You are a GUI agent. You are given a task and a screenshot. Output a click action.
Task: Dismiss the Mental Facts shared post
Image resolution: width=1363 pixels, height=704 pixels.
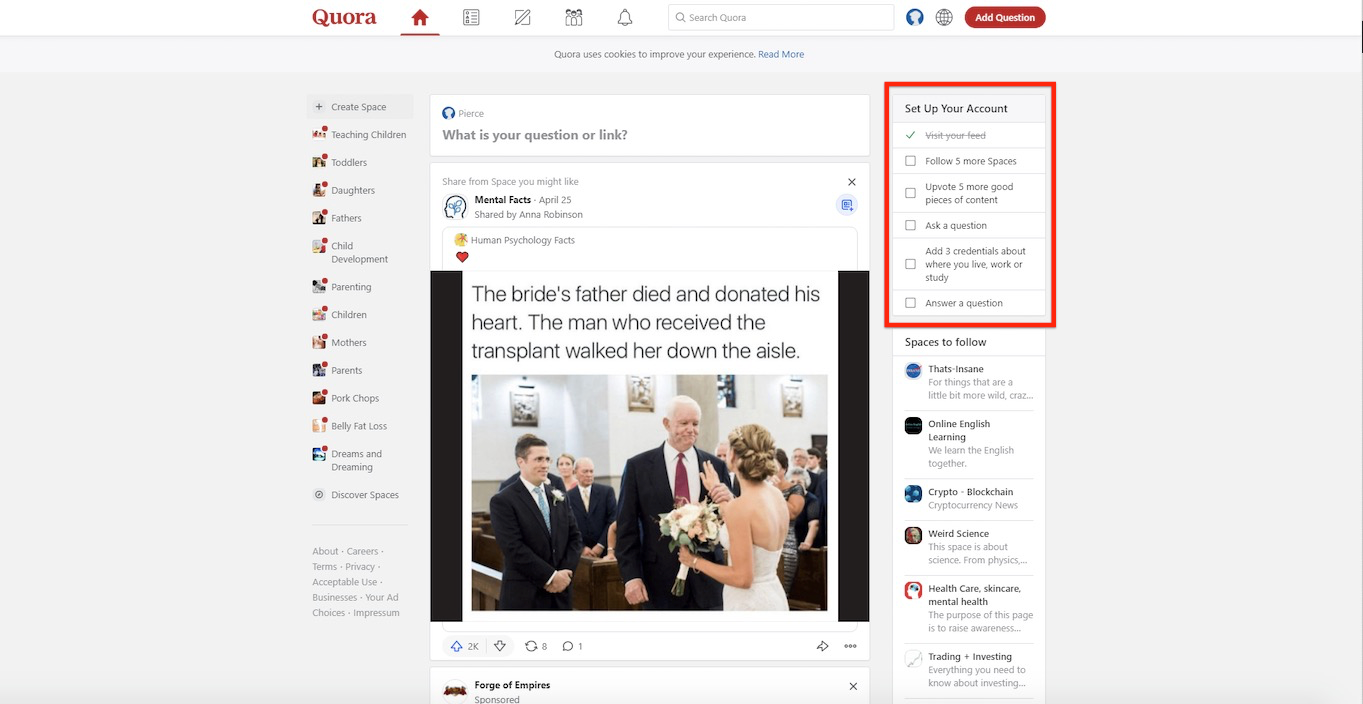851,182
